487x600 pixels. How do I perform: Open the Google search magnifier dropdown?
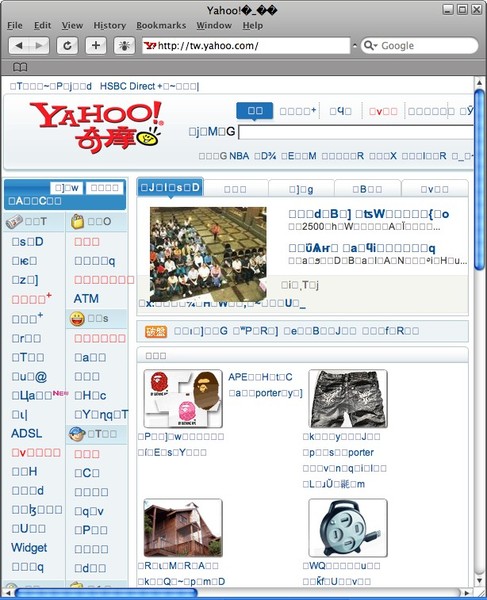370,46
